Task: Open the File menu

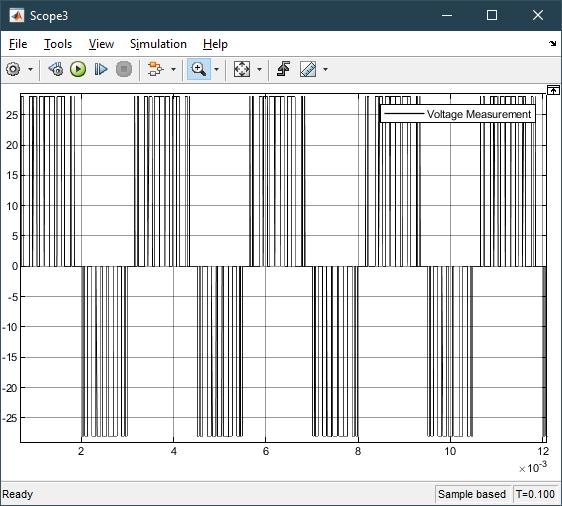Action: tap(18, 44)
